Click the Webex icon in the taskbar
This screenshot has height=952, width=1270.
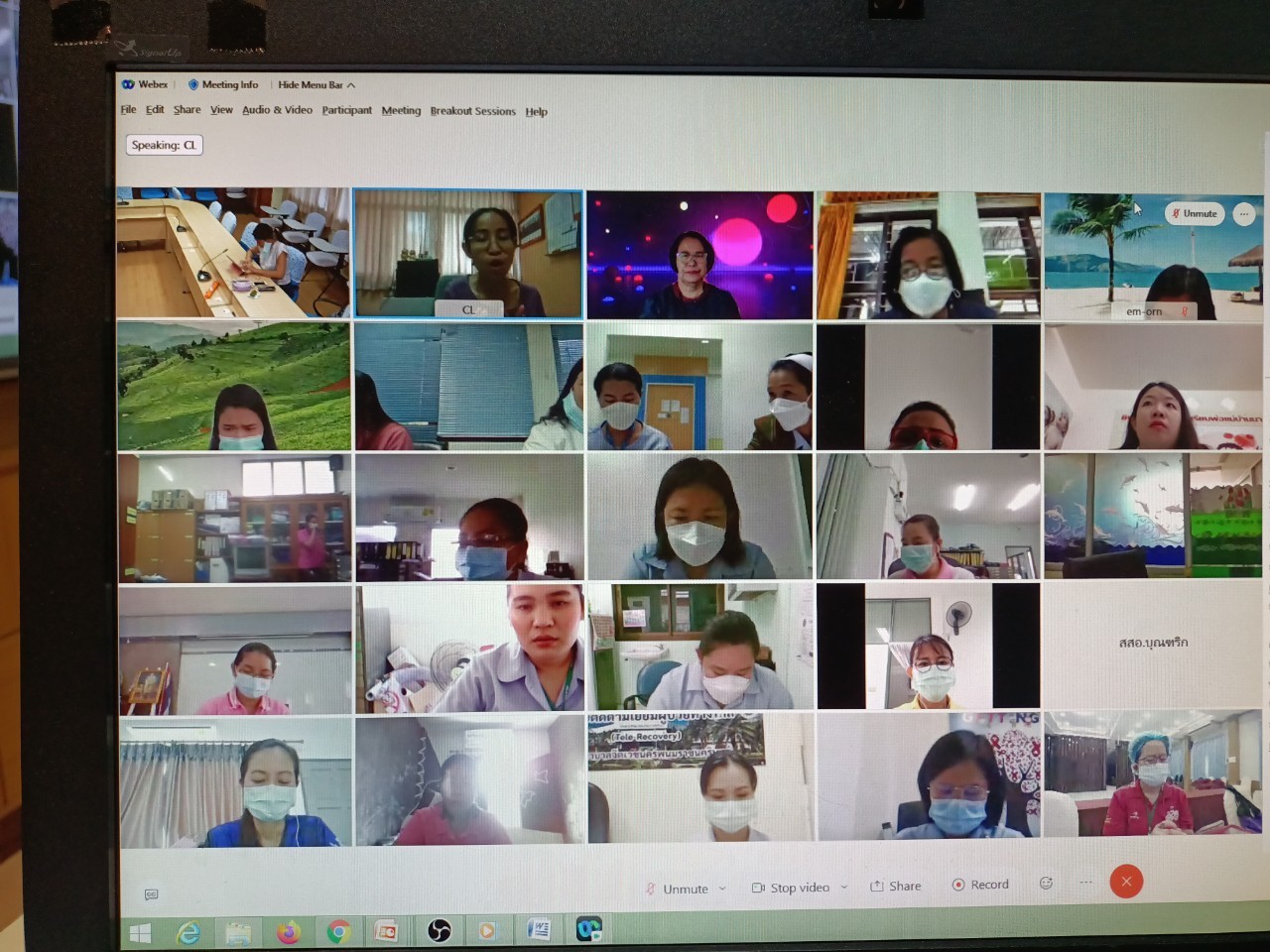(589, 929)
